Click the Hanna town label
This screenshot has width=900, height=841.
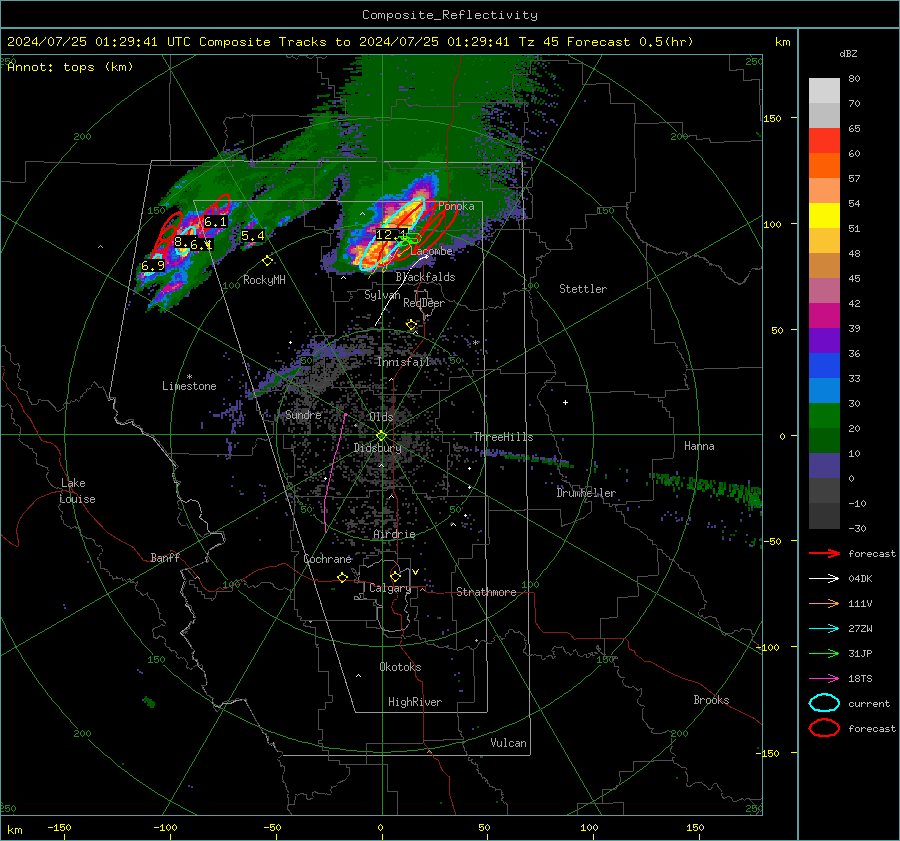point(699,446)
